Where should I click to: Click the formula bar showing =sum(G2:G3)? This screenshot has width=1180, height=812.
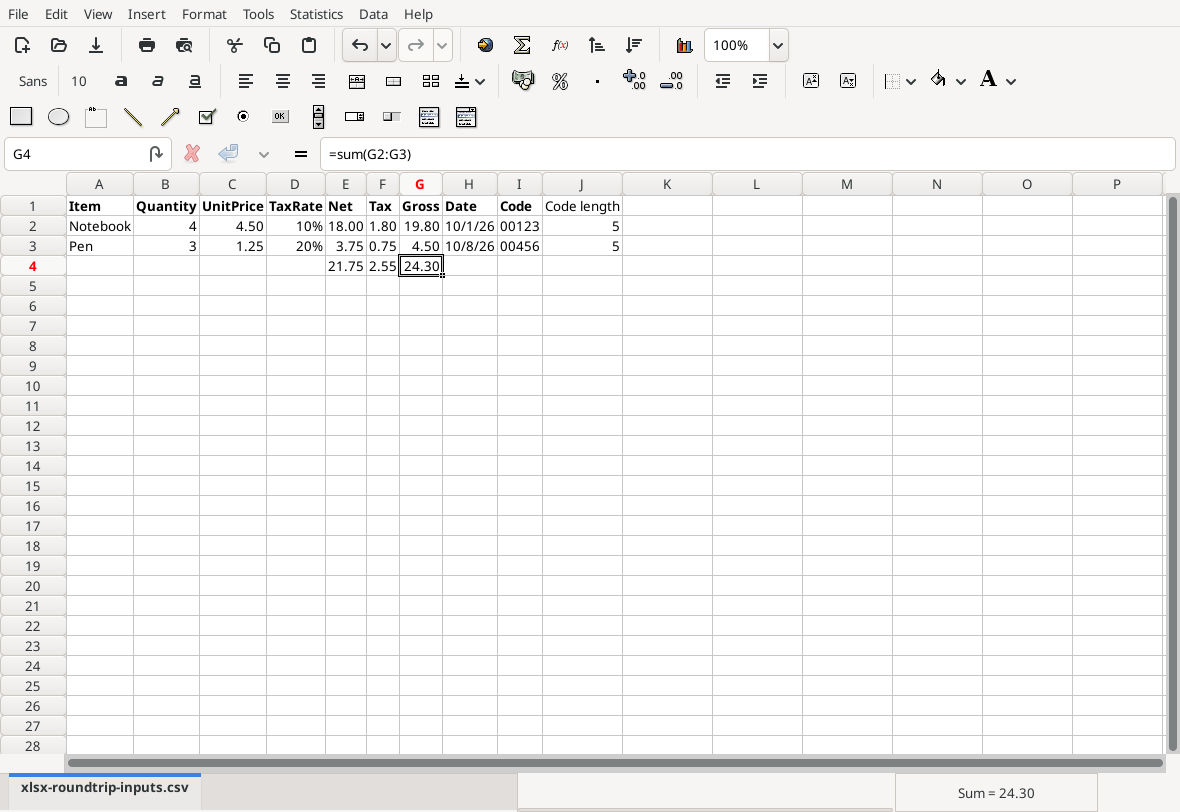coord(747,154)
